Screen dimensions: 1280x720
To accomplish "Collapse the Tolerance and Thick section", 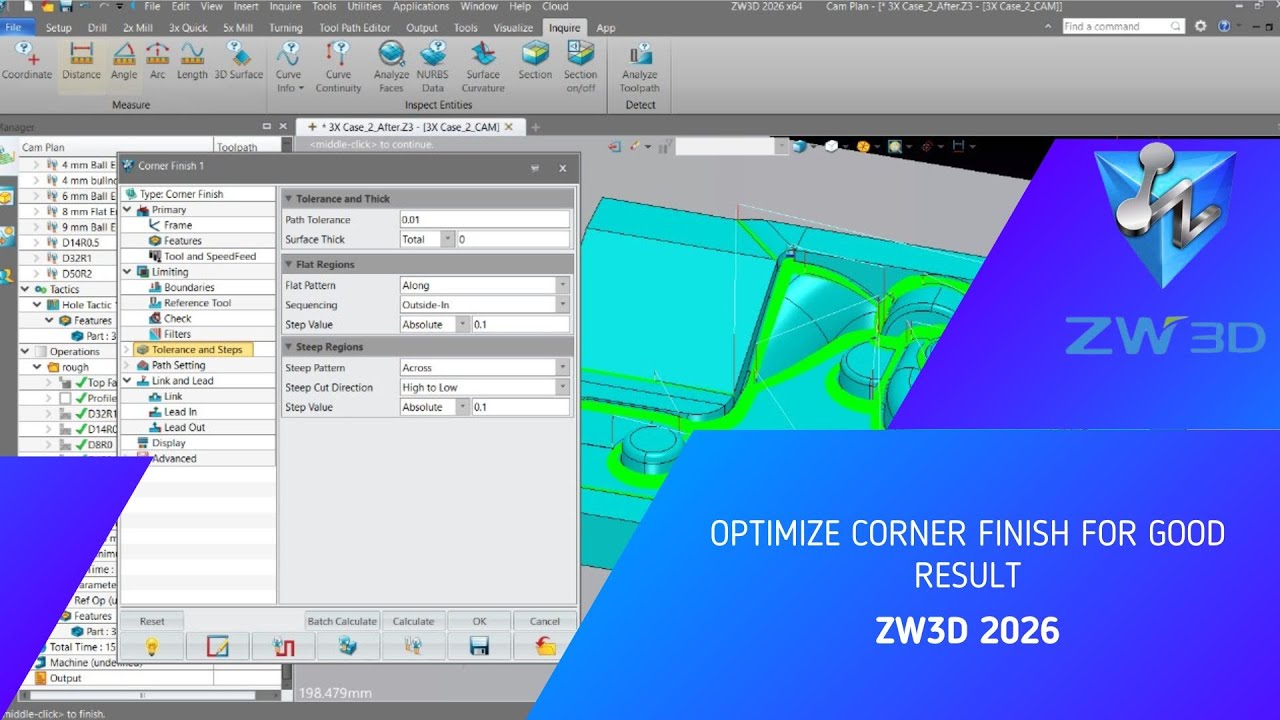I will click(289, 199).
